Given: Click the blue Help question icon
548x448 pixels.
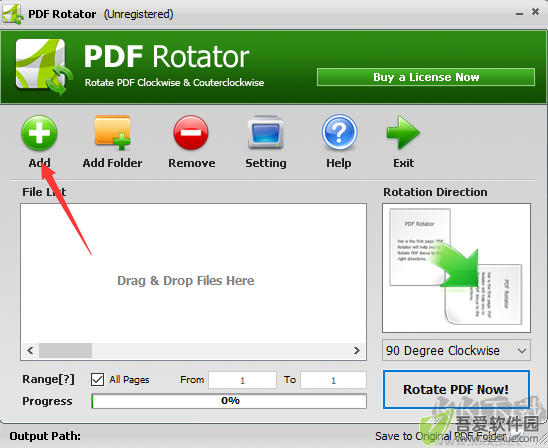Looking at the screenshot, I should coord(339,132).
